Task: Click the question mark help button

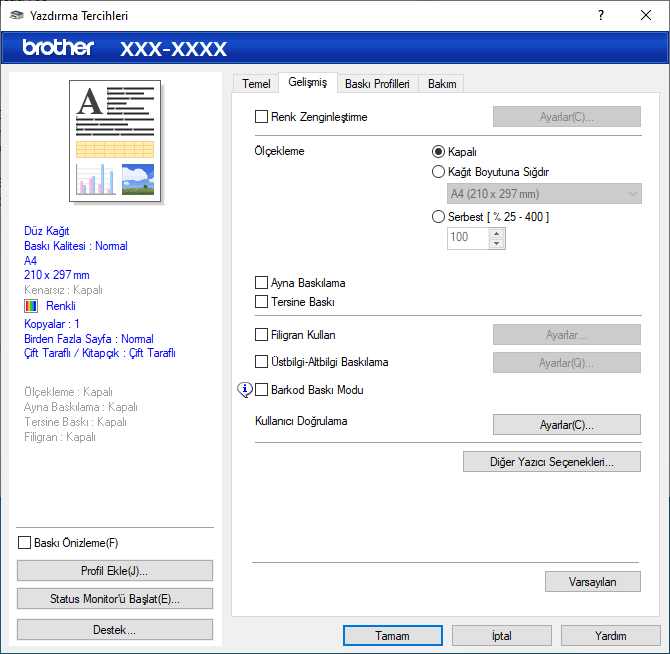Action: pyautogui.click(x=601, y=16)
